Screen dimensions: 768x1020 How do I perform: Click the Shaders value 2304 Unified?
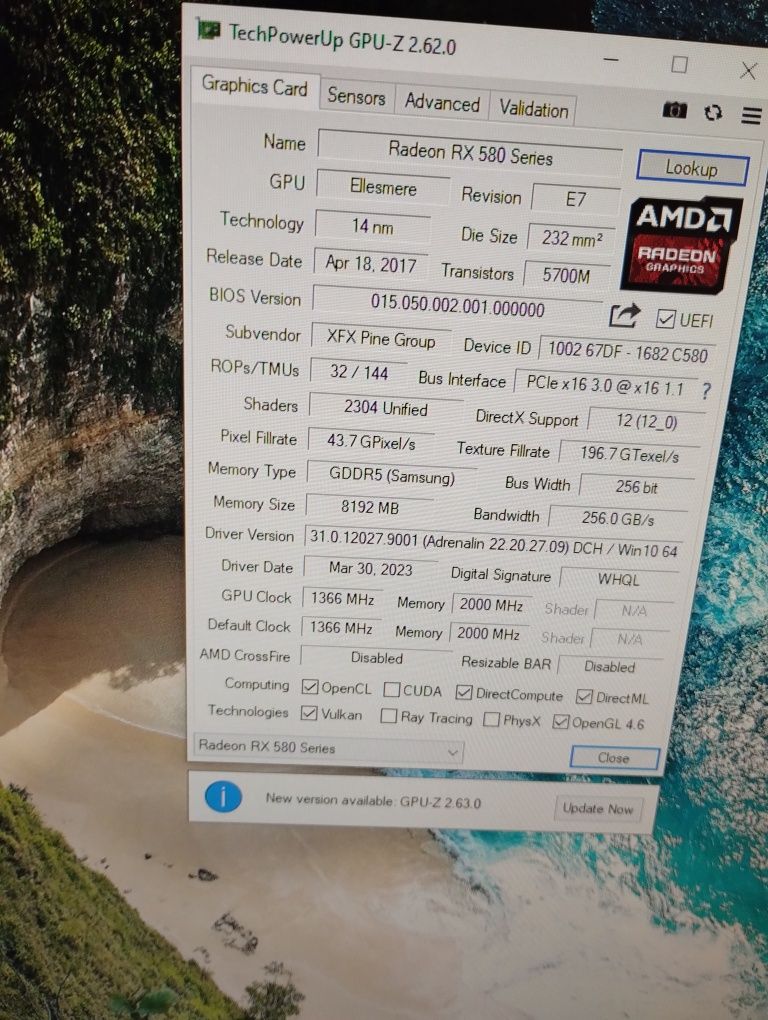(386, 408)
